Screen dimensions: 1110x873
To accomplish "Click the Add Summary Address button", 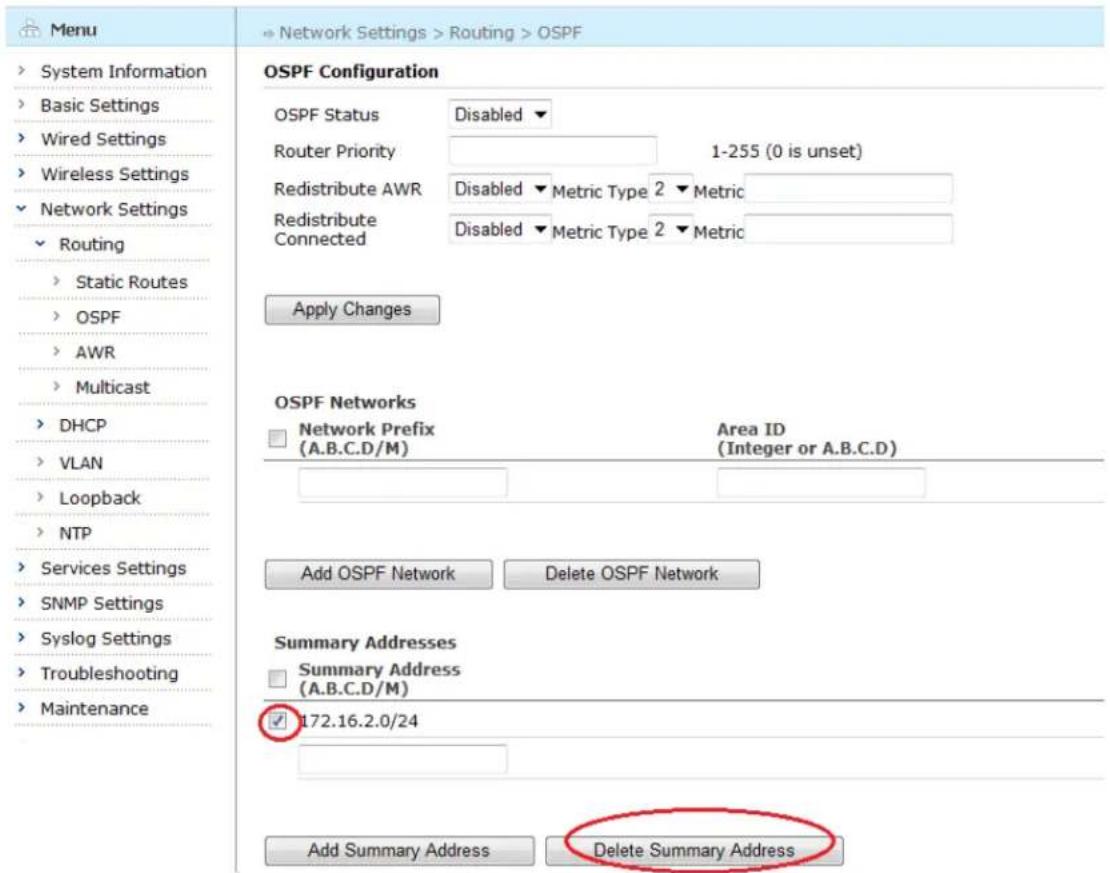I will coord(399,850).
